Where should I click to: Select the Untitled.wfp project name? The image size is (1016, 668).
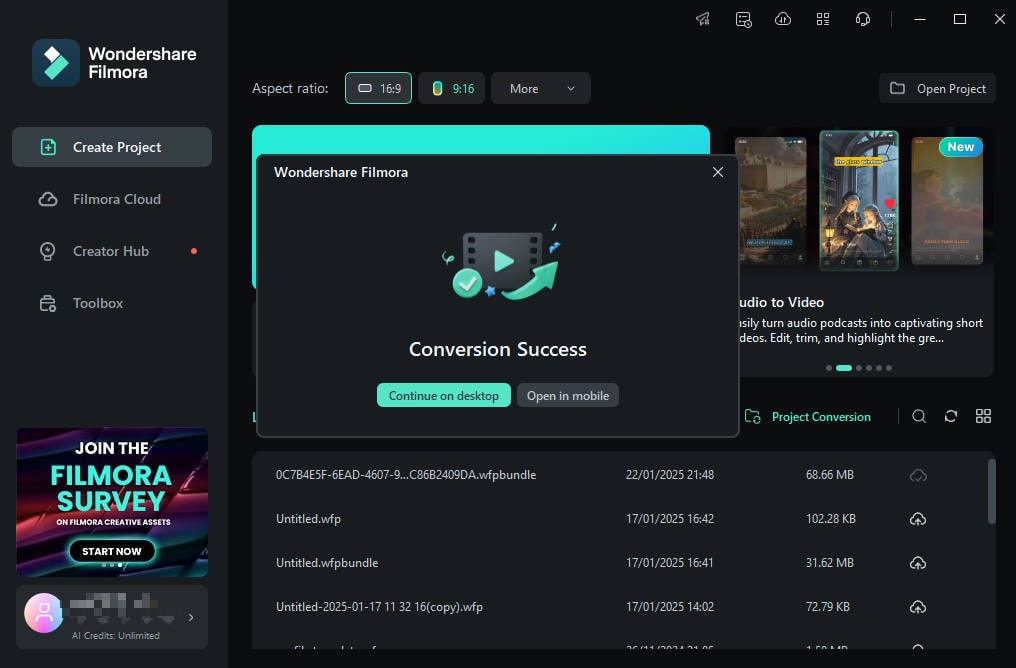(x=308, y=519)
